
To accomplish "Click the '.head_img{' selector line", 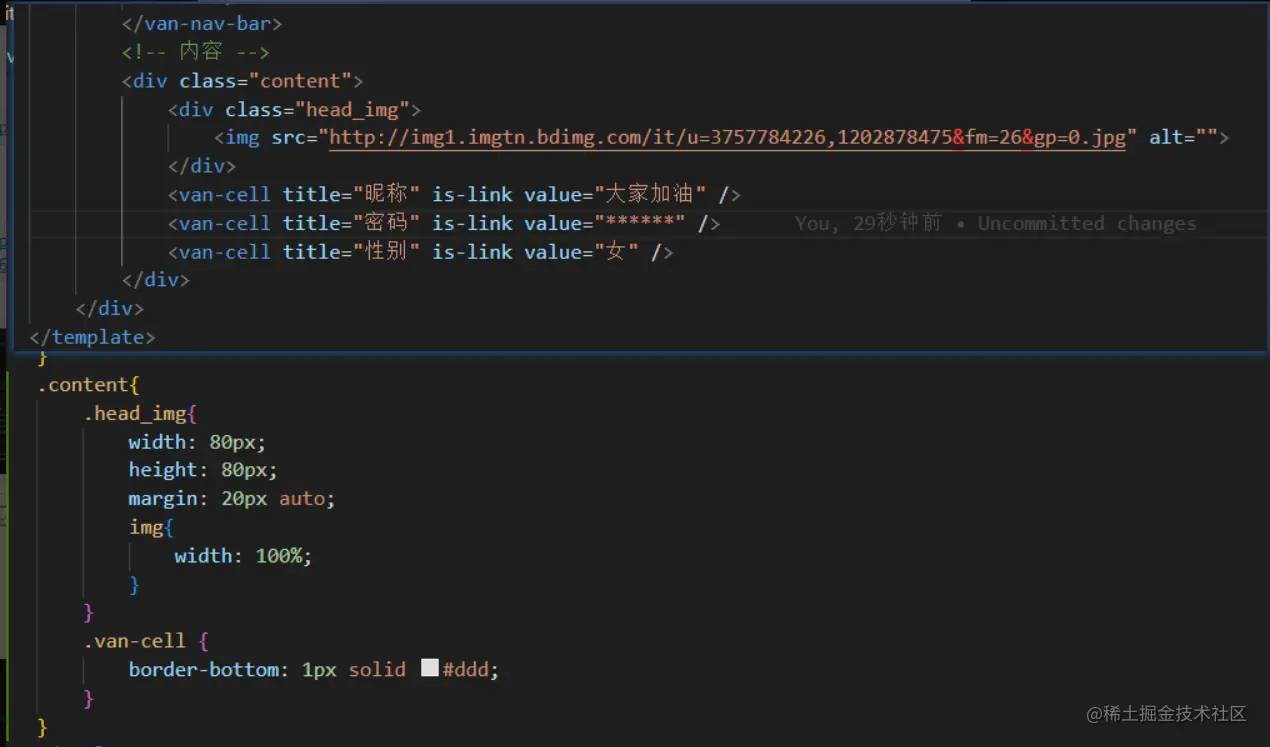I will pyautogui.click(x=141, y=414).
